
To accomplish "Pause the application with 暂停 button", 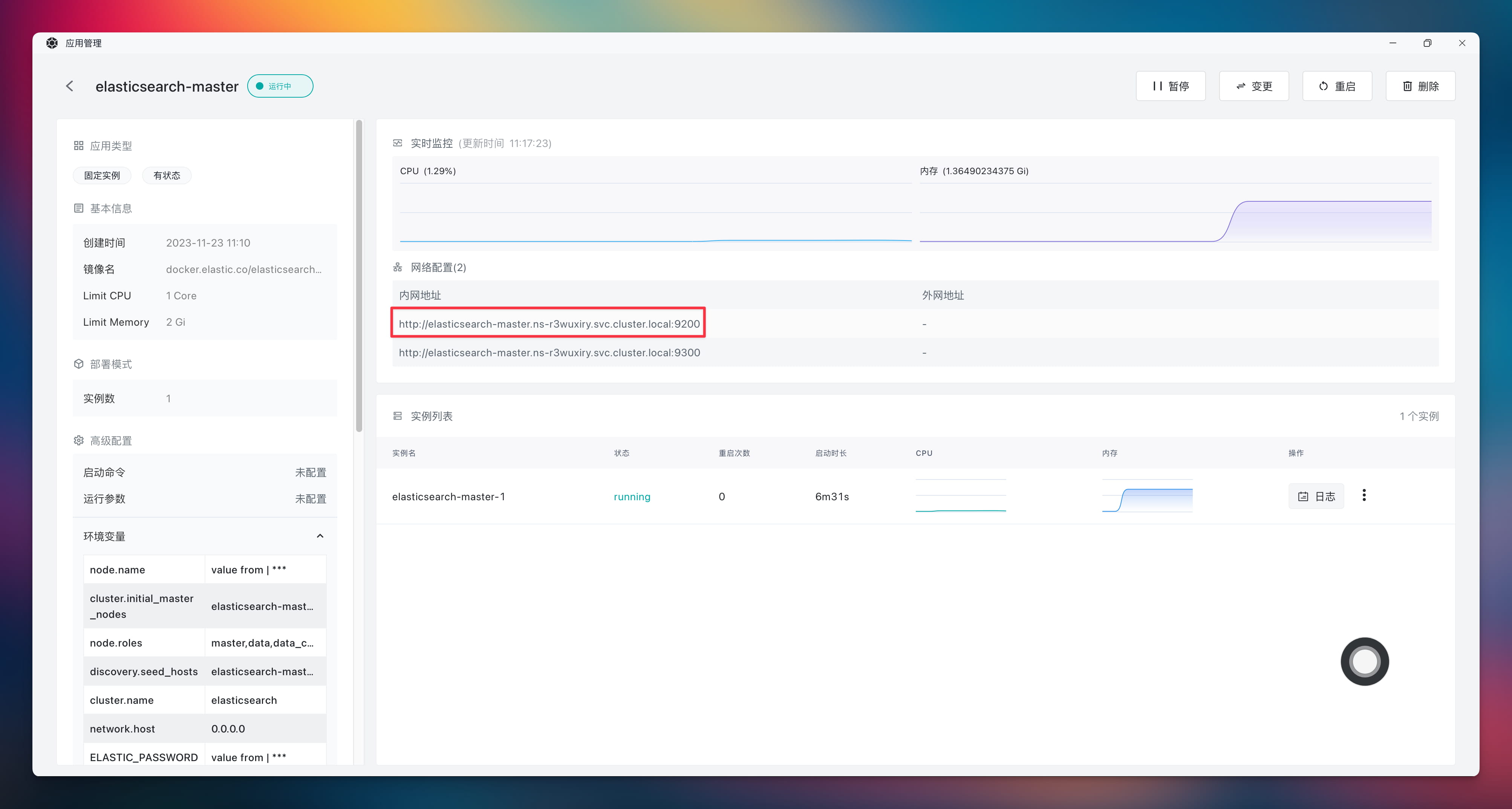I will [1171, 86].
